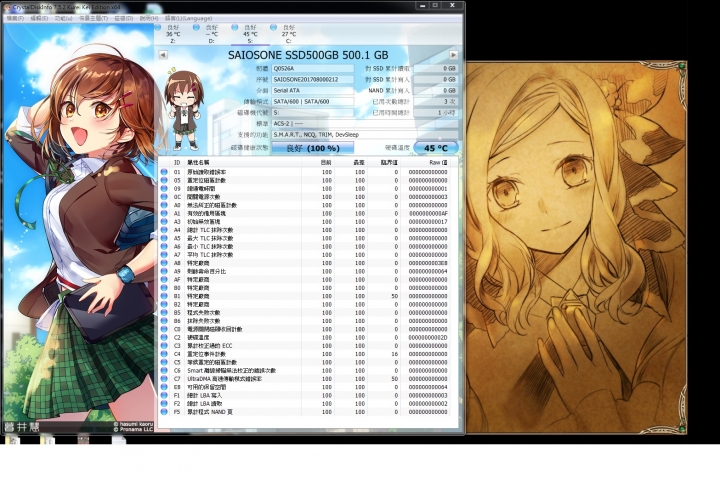Click the ID column header
The image size is (720, 487).
[177, 162]
